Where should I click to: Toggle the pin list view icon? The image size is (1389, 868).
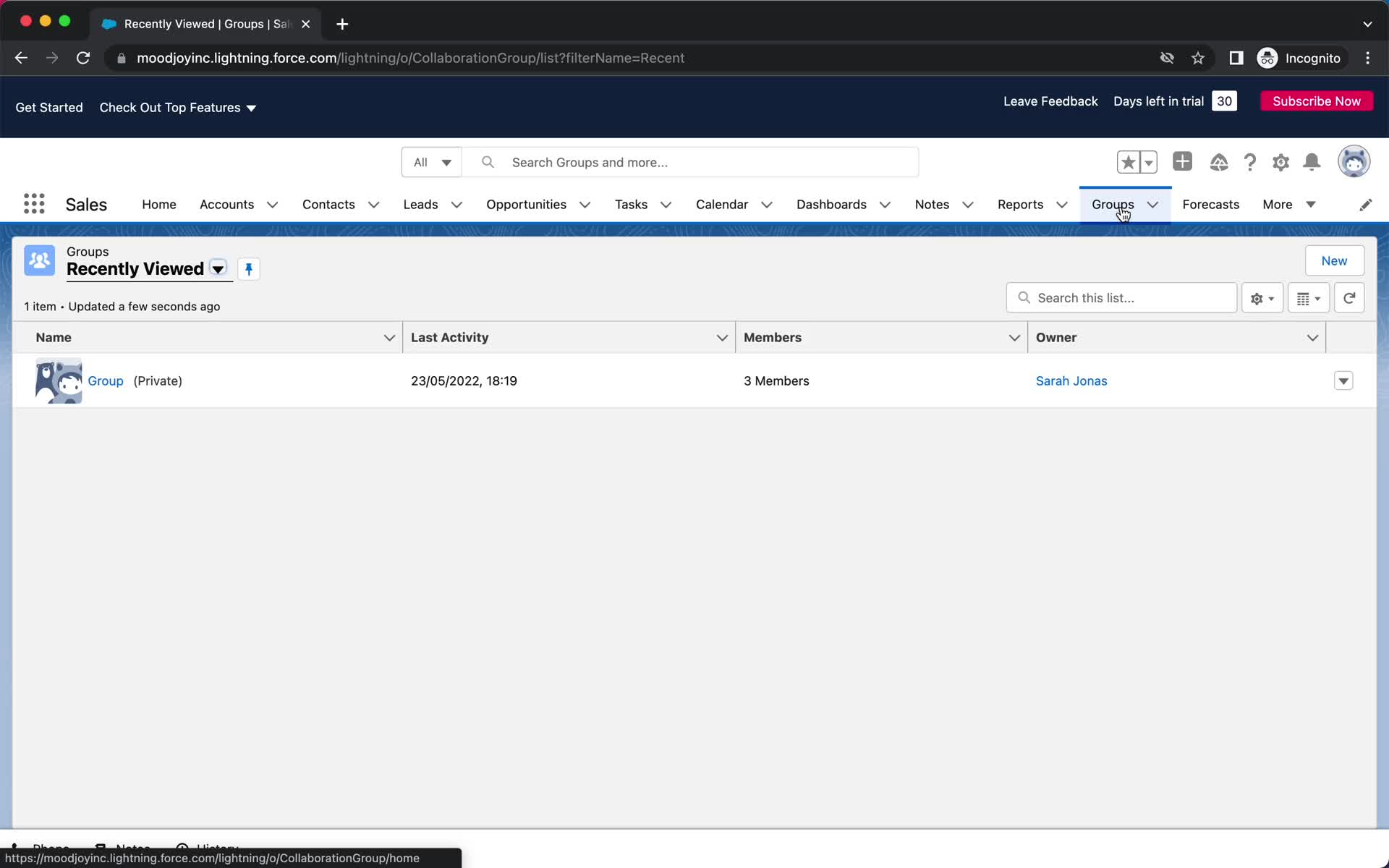[247, 269]
